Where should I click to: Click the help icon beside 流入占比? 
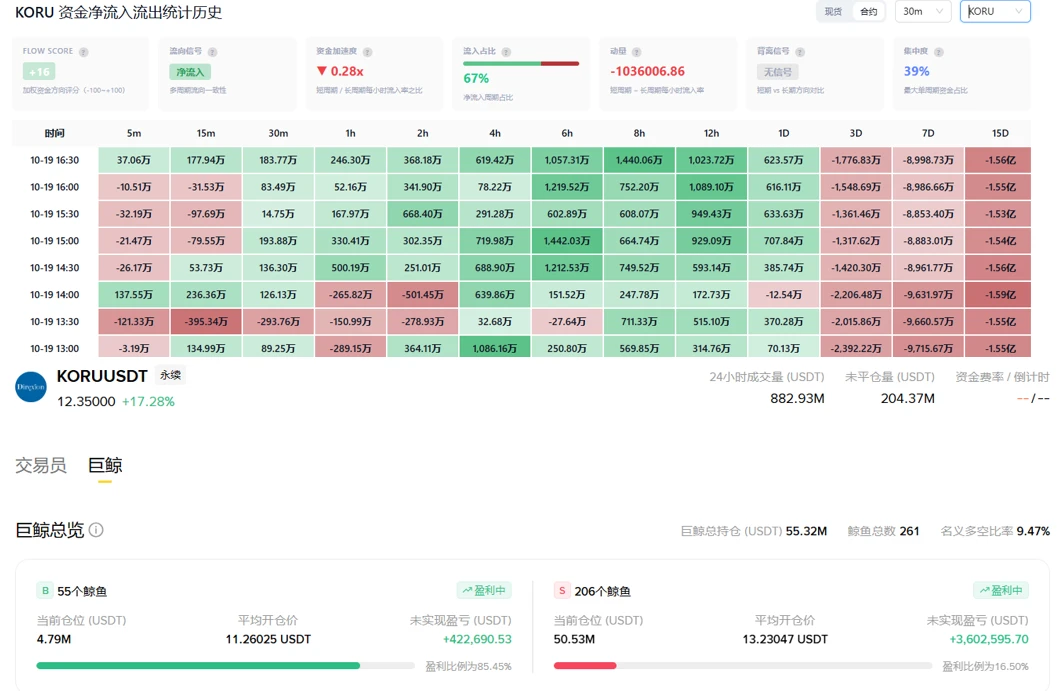(506, 52)
